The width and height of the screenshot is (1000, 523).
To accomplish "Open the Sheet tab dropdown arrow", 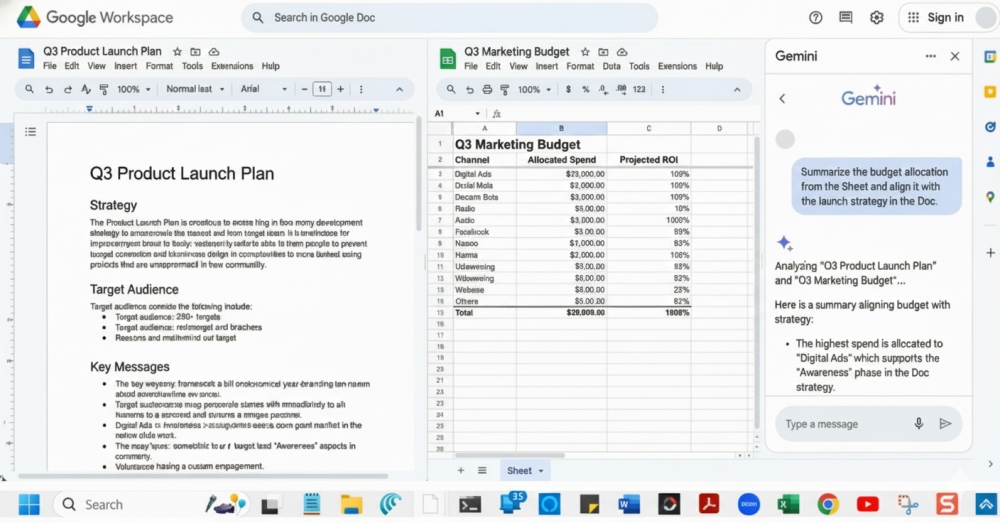I will [541, 471].
